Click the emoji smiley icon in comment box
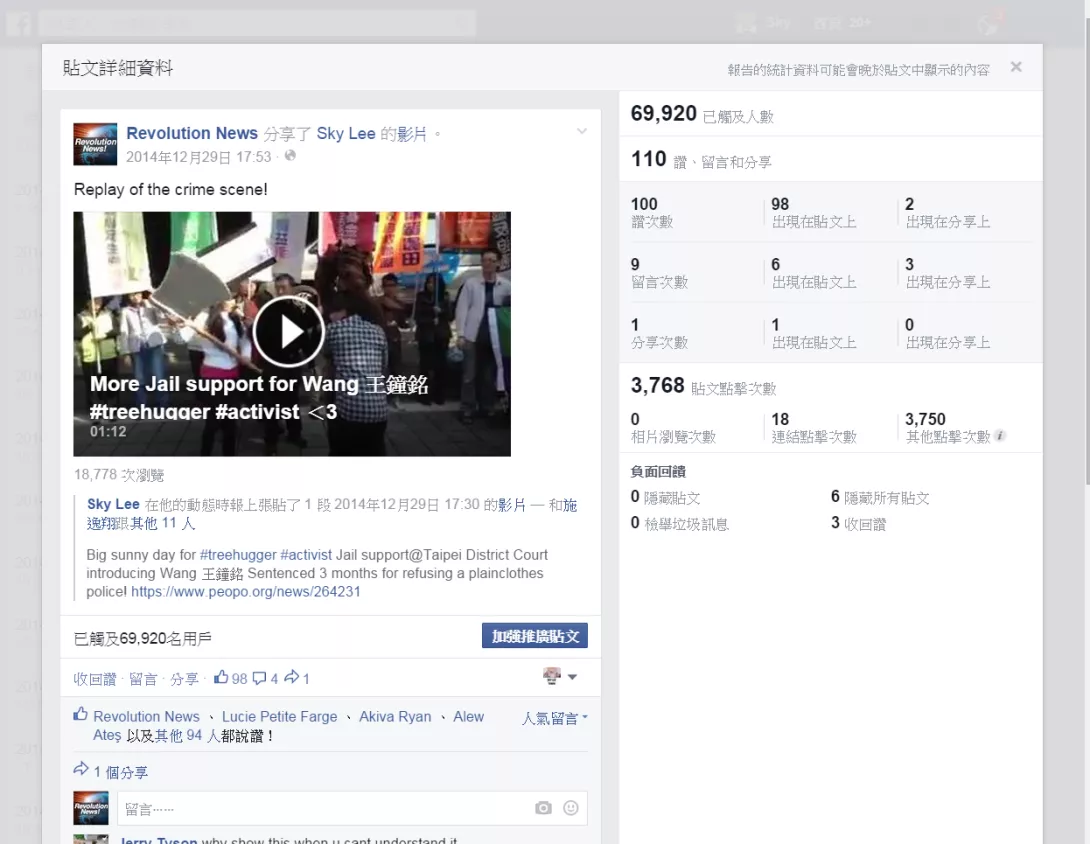This screenshot has height=844, width=1090. click(571, 808)
